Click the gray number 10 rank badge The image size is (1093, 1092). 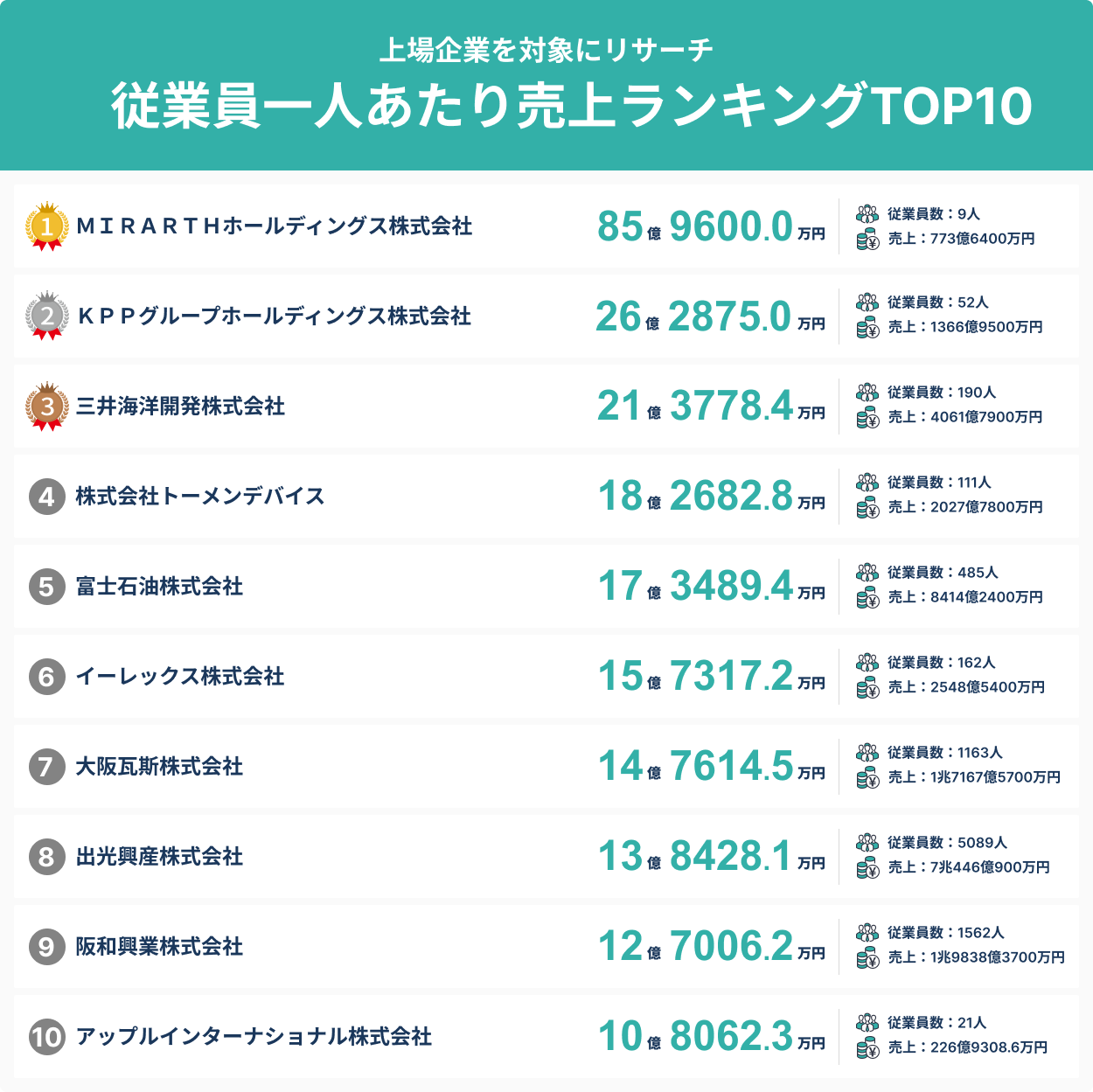point(47,1037)
